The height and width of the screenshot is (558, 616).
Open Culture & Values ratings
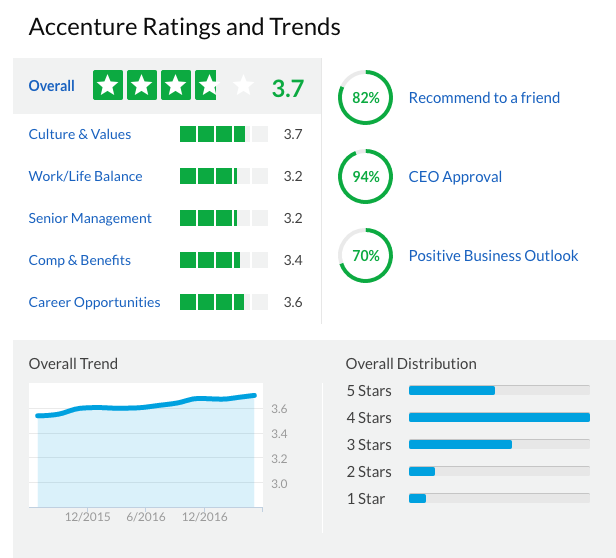point(80,134)
